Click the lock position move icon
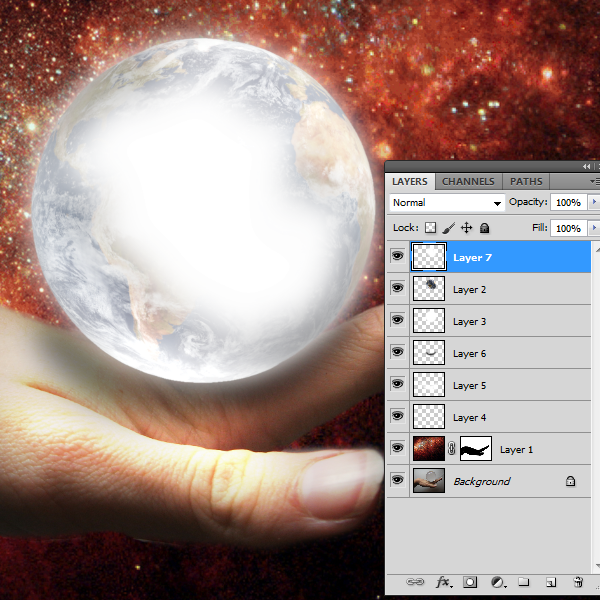 466,228
